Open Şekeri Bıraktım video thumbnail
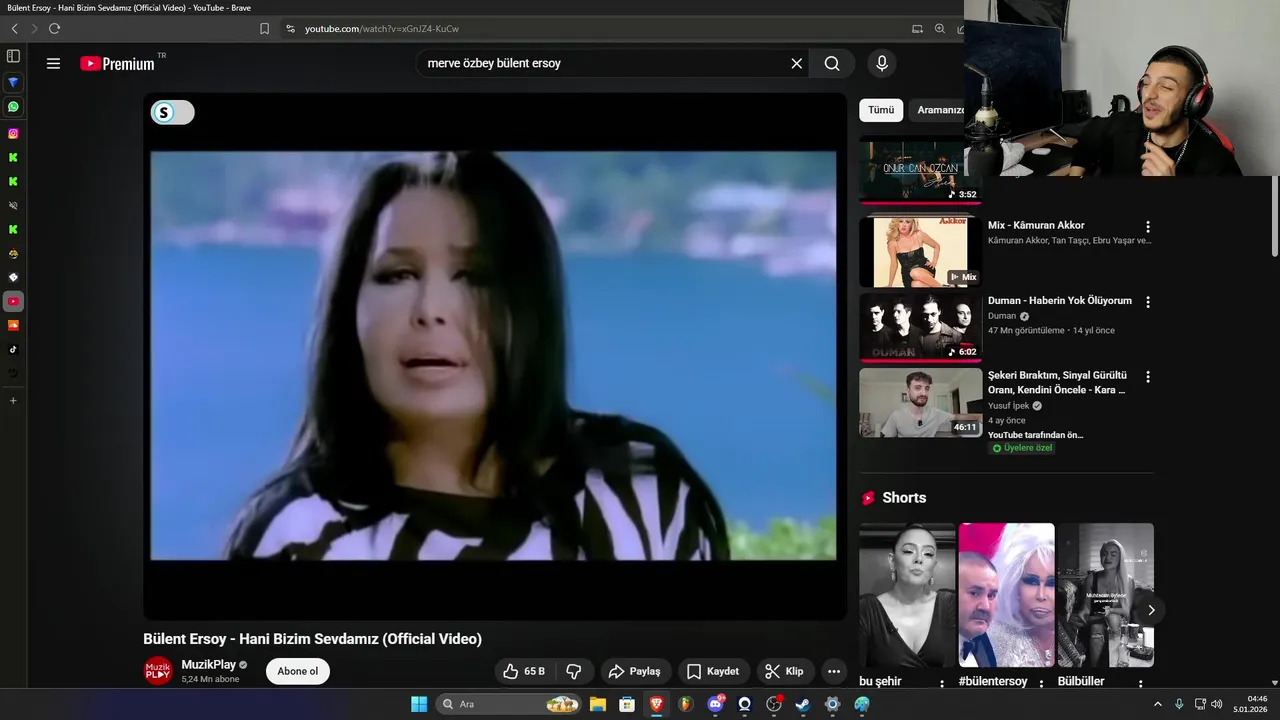 pos(920,403)
